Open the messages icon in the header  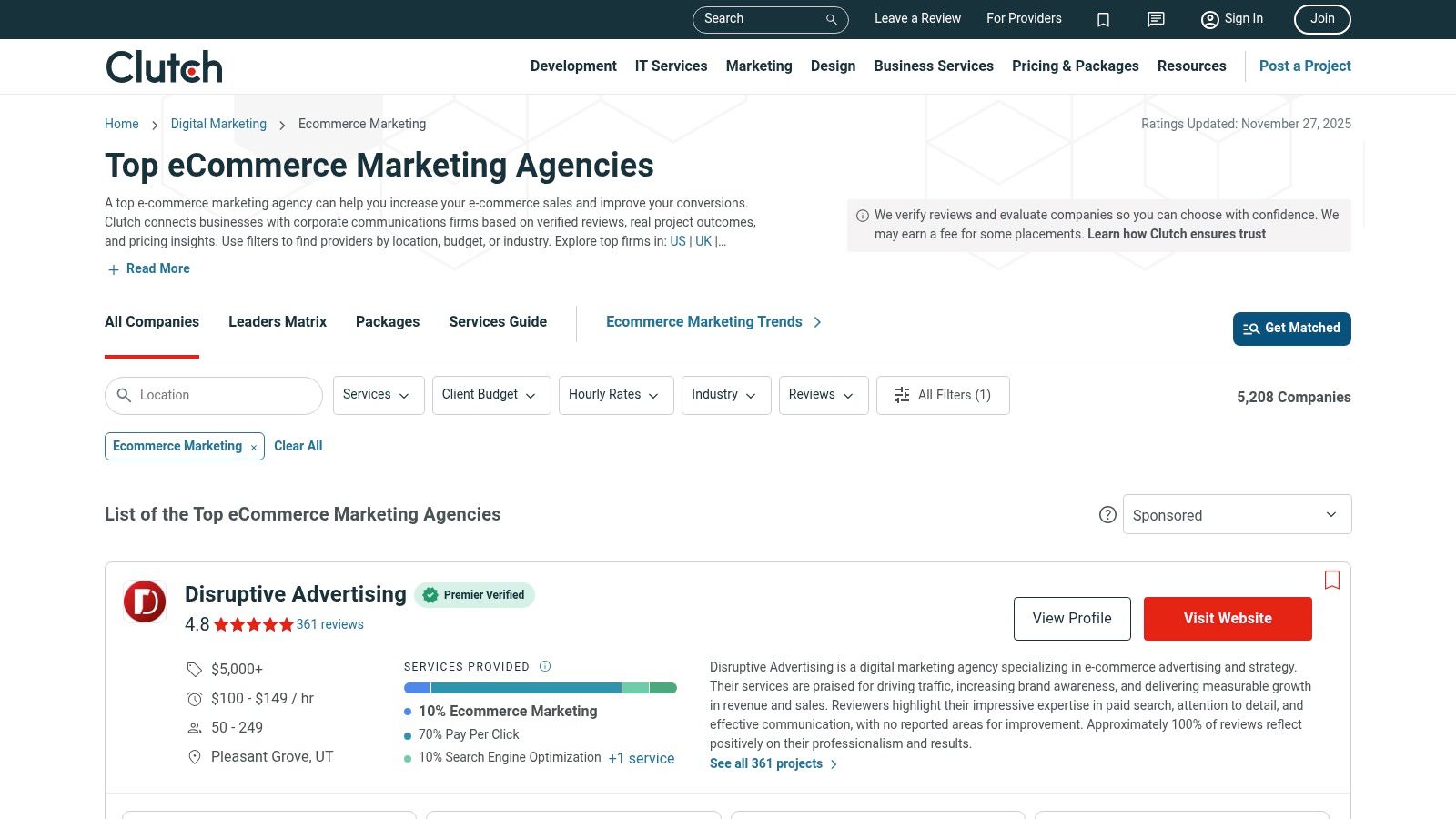click(1155, 19)
